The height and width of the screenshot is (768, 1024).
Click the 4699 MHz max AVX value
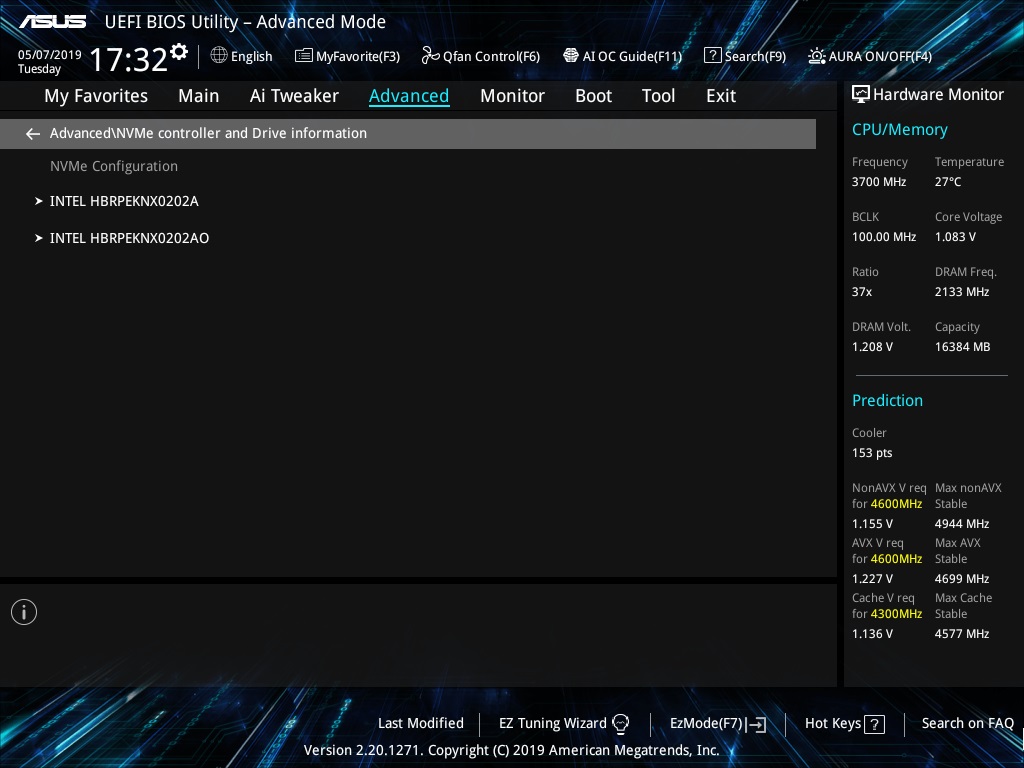pos(961,579)
